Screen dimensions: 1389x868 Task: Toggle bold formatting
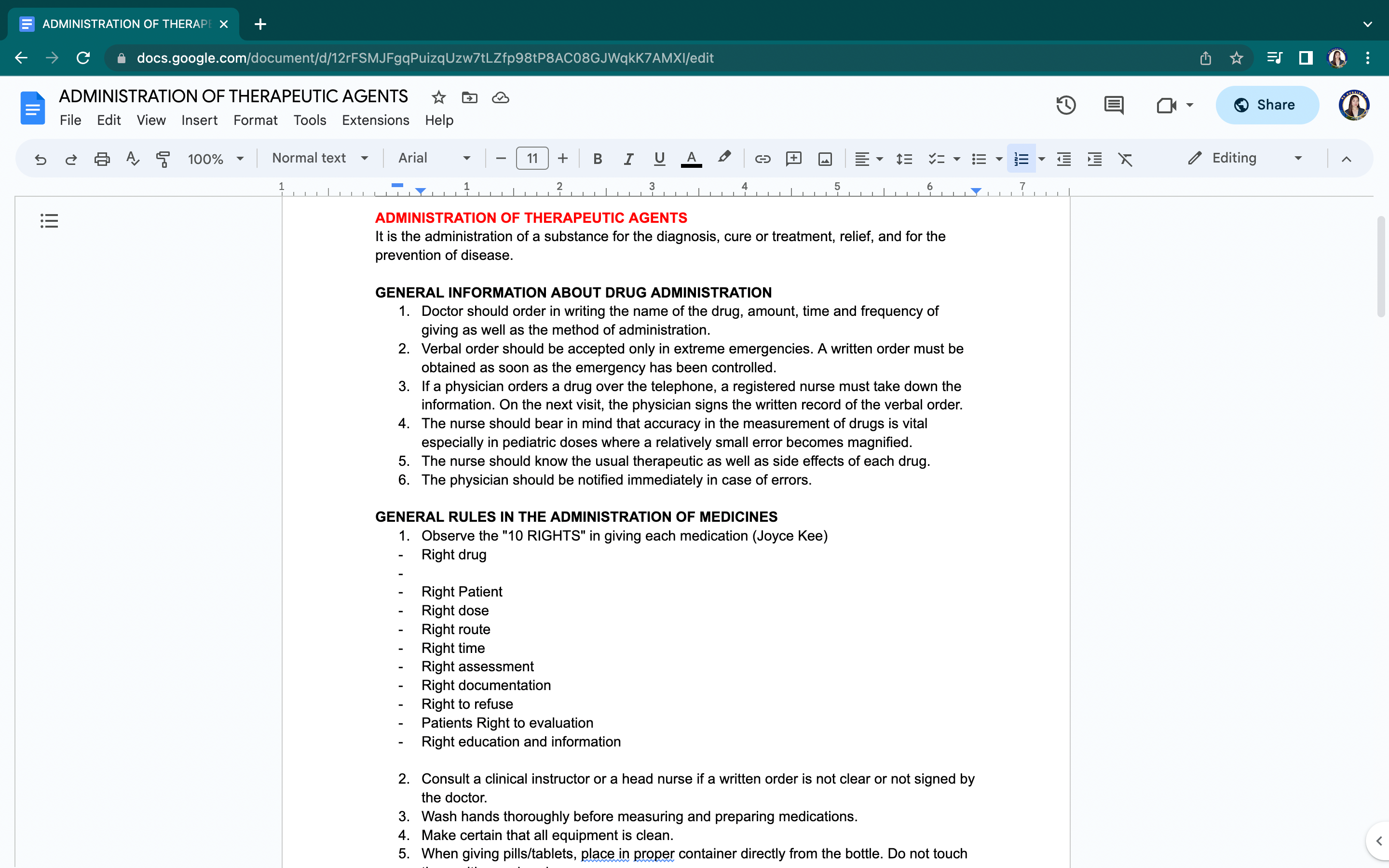pos(598,159)
